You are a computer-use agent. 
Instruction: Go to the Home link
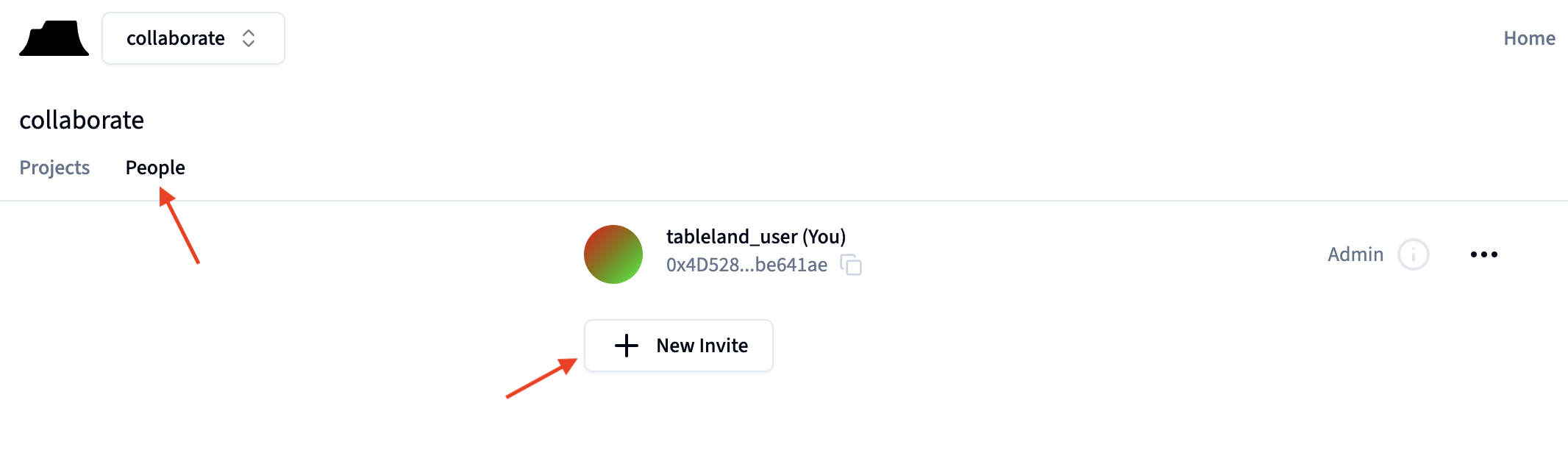click(x=1528, y=38)
